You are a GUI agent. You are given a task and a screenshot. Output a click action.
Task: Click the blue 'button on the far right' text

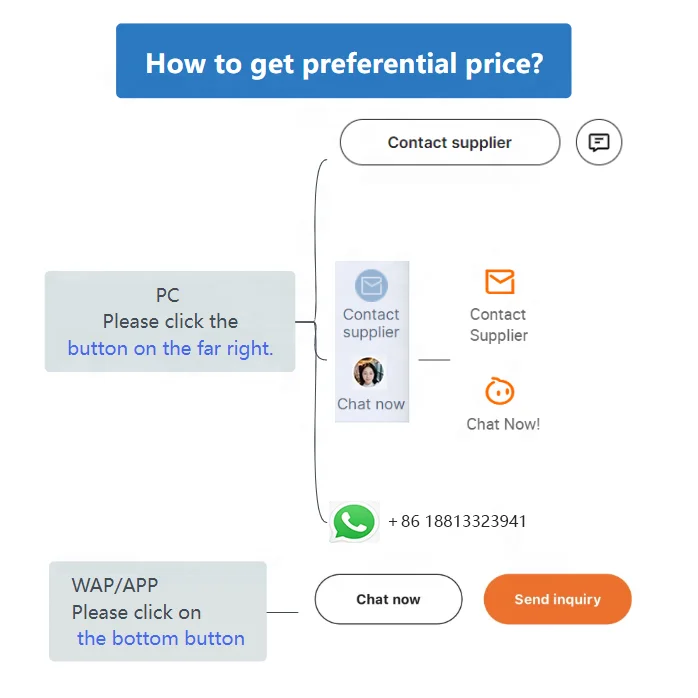170,348
